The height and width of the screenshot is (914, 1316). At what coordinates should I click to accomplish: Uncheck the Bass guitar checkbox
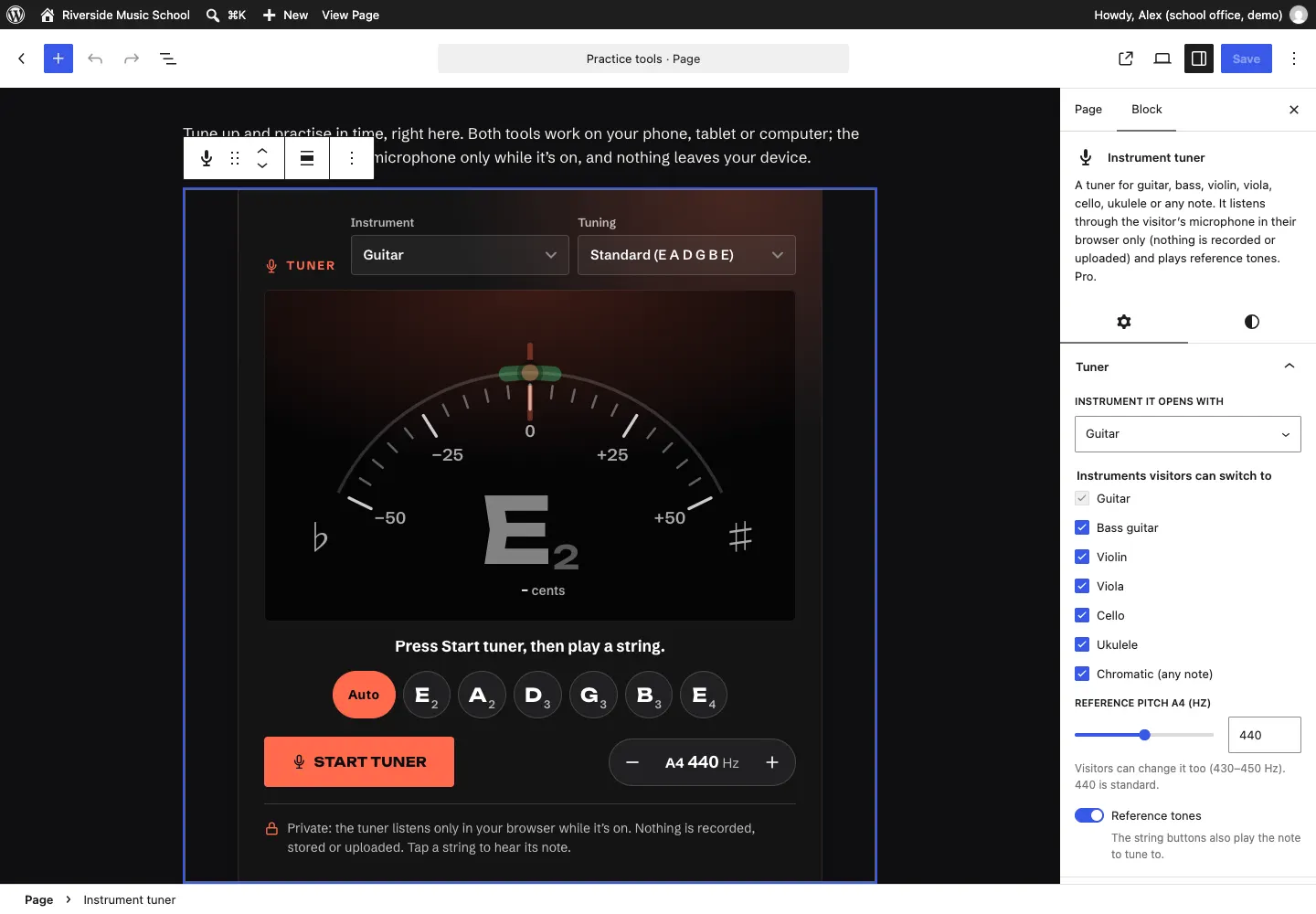point(1082,527)
